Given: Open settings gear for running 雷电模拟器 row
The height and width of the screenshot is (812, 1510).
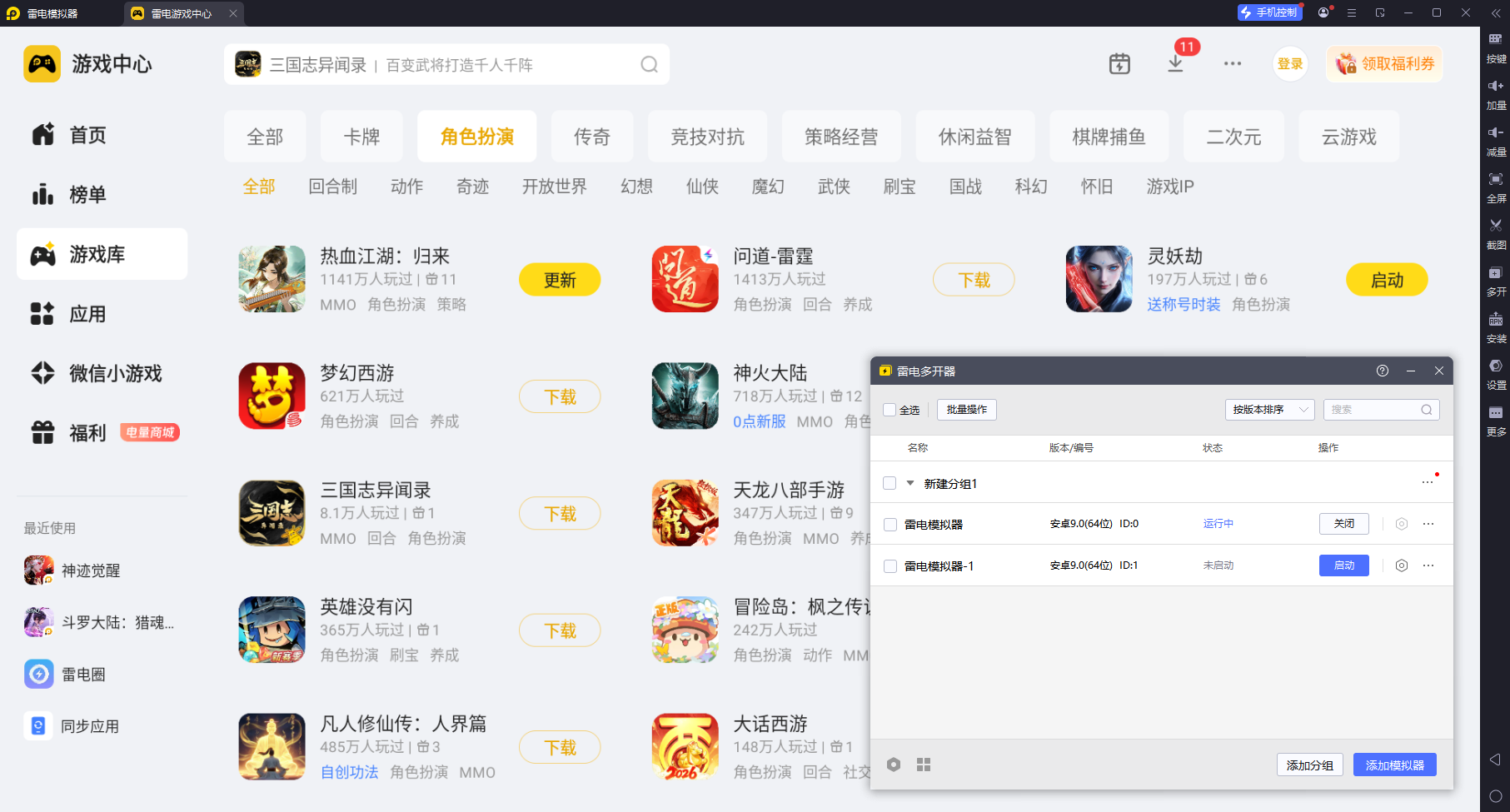Looking at the screenshot, I should click(x=1402, y=524).
